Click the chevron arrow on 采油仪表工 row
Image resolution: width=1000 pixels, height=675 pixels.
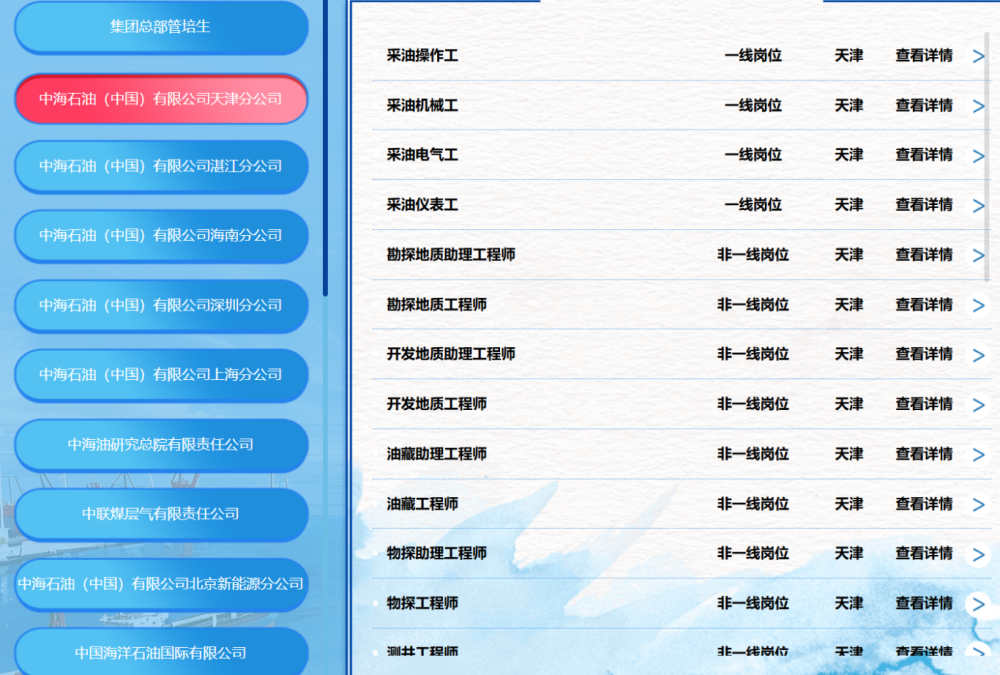(x=978, y=205)
